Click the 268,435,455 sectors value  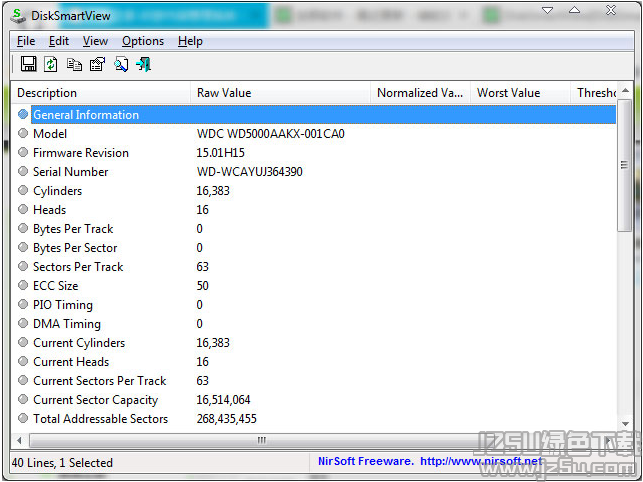pos(226,418)
